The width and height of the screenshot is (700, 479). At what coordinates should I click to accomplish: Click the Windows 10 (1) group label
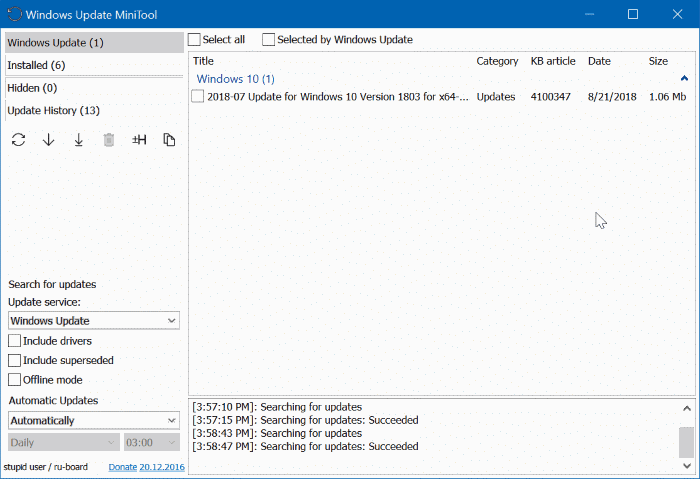tap(236, 79)
